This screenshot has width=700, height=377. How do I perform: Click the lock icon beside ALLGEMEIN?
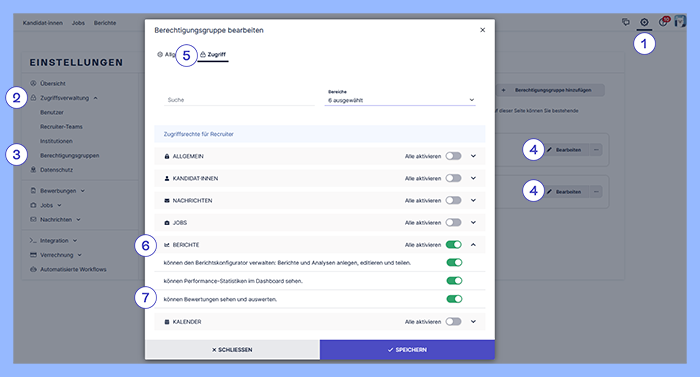point(167,156)
